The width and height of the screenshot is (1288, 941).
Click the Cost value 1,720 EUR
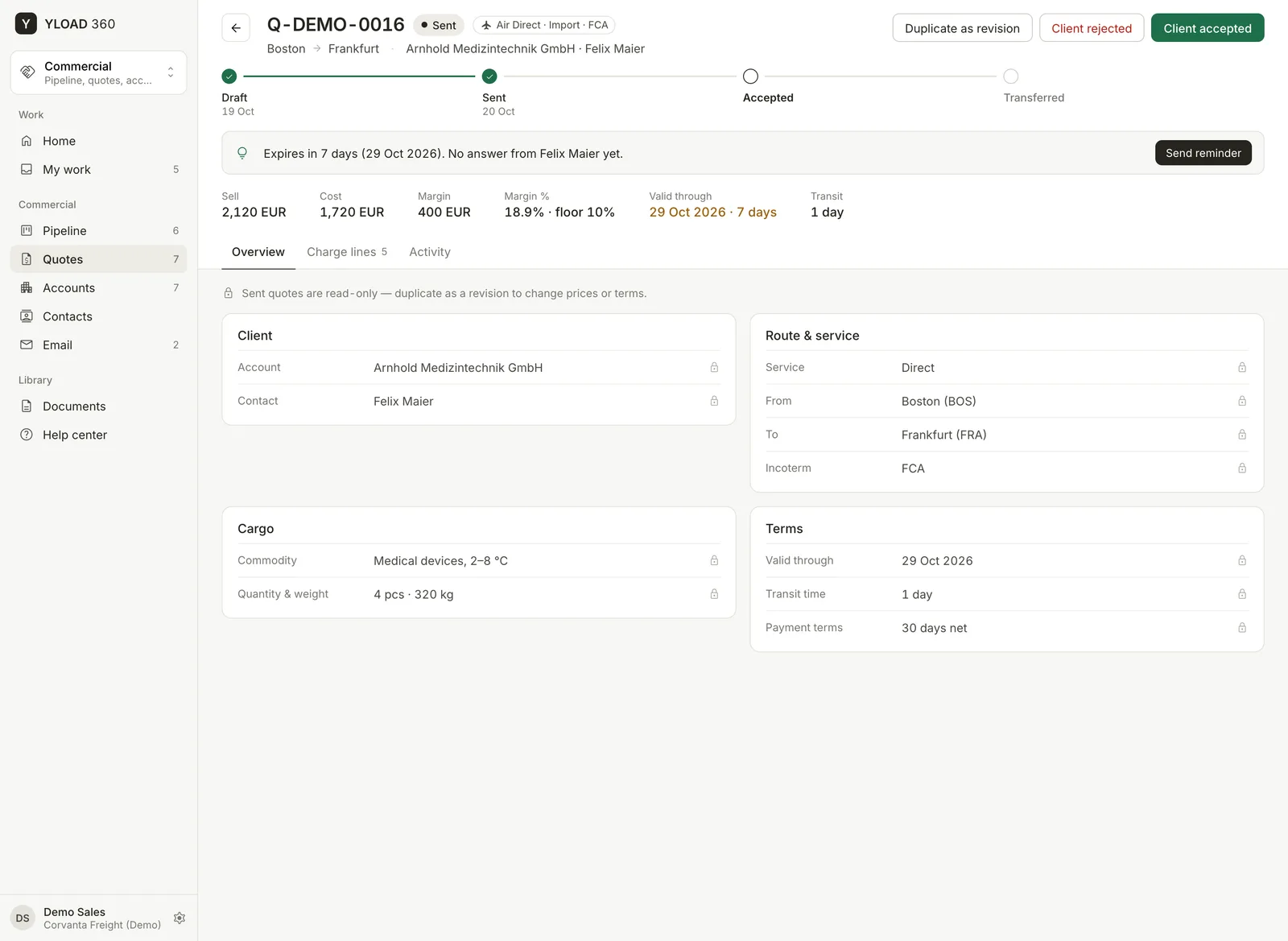coord(352,213)
